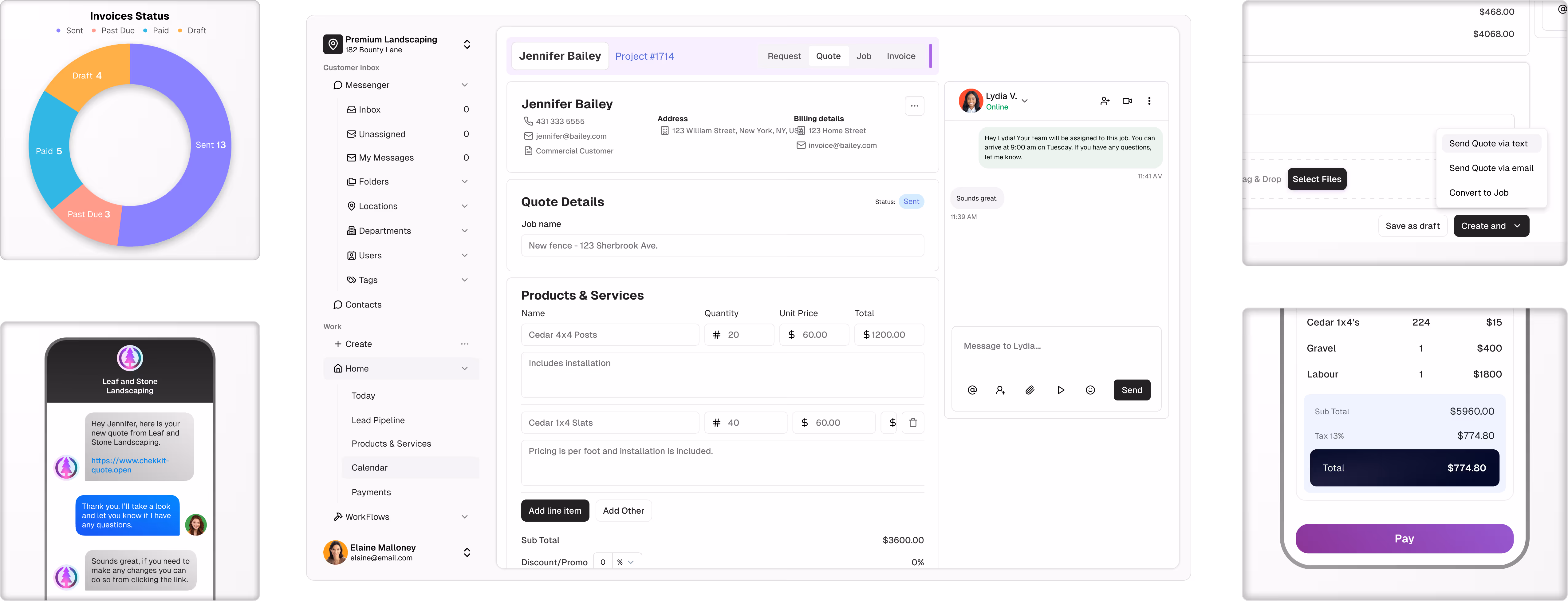Delete the Cedar 1x4 Slats line item
This screenshot has width=1568, height=601.
coord(913,422)
